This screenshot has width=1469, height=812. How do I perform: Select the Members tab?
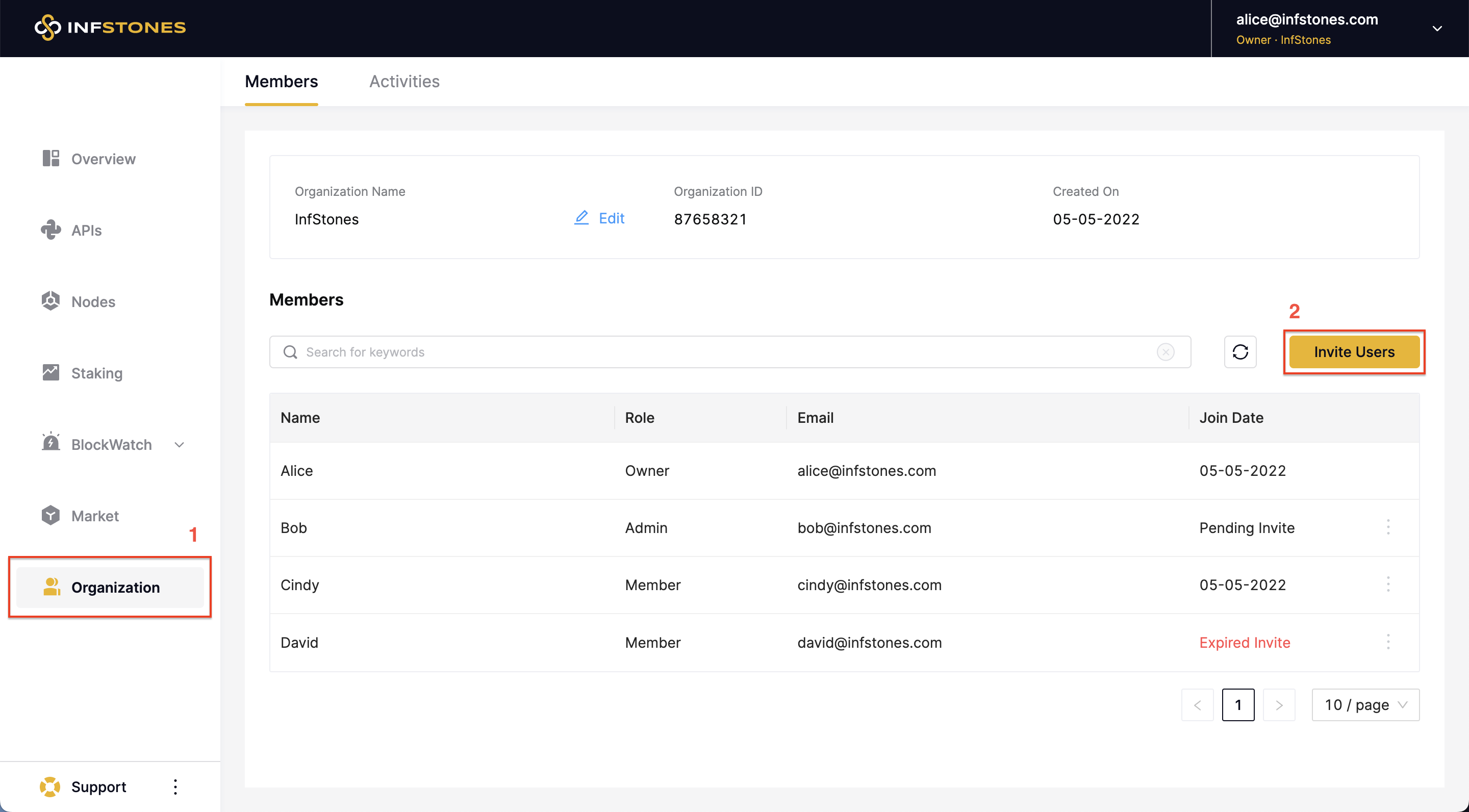[281, 82]
